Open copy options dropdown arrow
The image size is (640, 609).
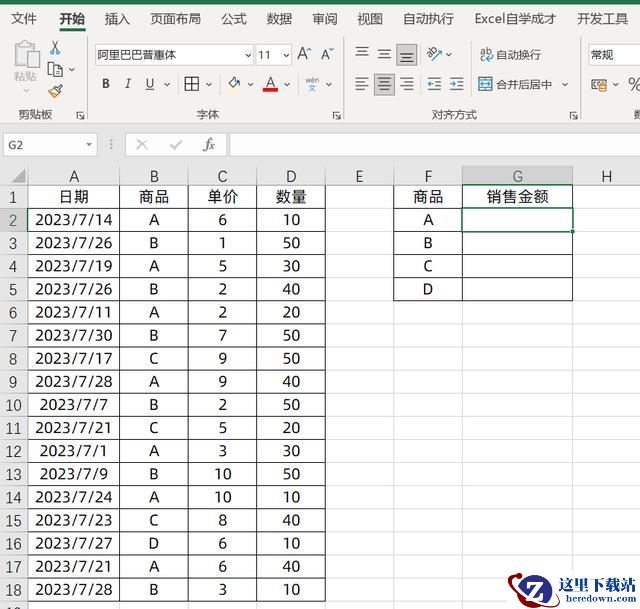(72, 69)
